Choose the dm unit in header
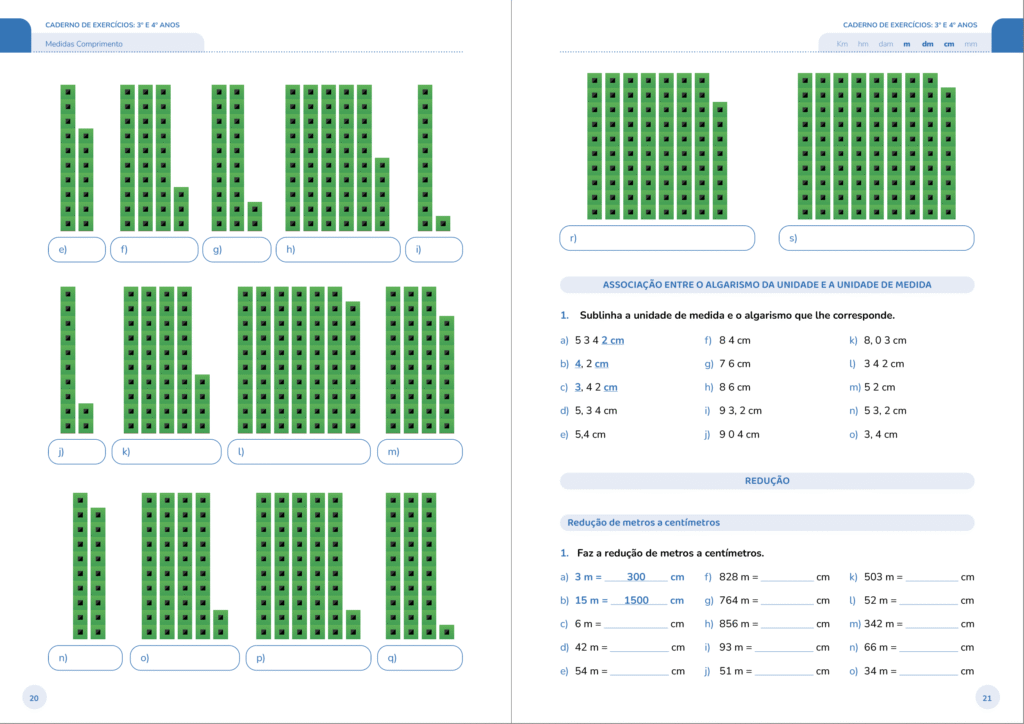This screenshot has width=1024, height=724. pyautogui.click(x=927, y=44)
